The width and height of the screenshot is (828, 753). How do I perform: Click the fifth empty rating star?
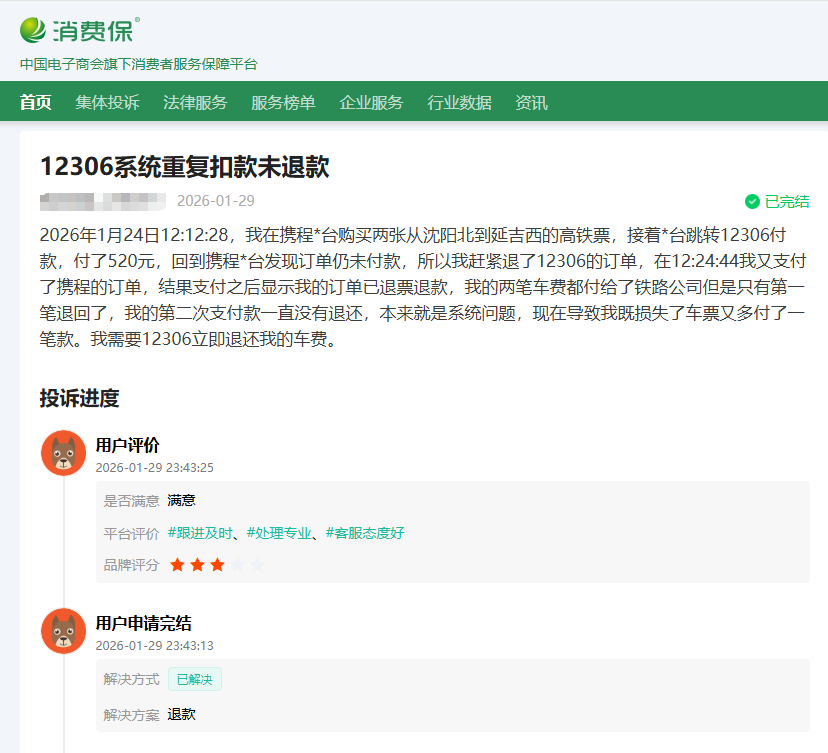point(257,565)
